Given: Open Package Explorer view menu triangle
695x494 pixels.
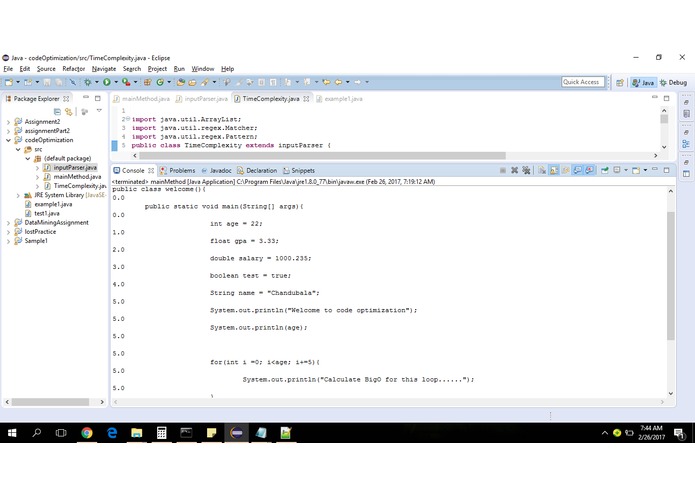Looking at the screenshot, I should [x=99, y=111].
